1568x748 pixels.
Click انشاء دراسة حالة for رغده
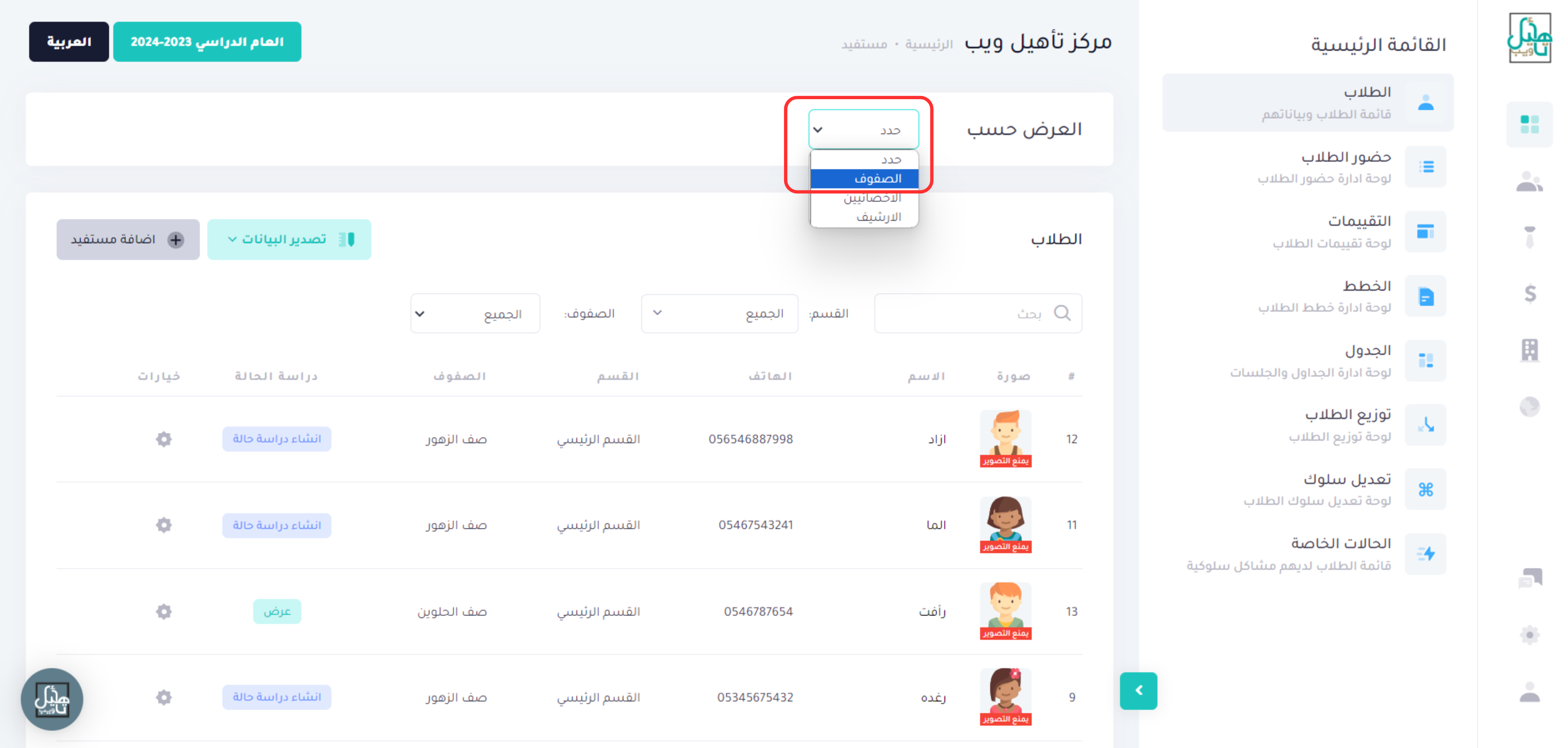click(276, 697)
